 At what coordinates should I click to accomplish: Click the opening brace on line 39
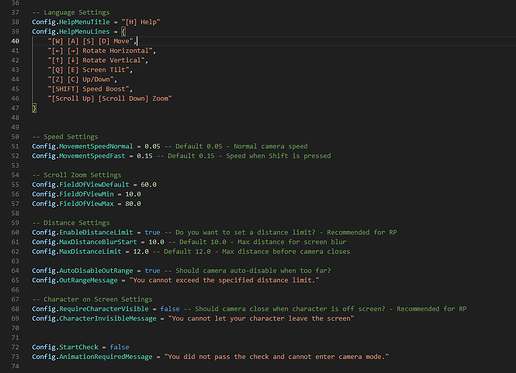(x=123, y=32)
